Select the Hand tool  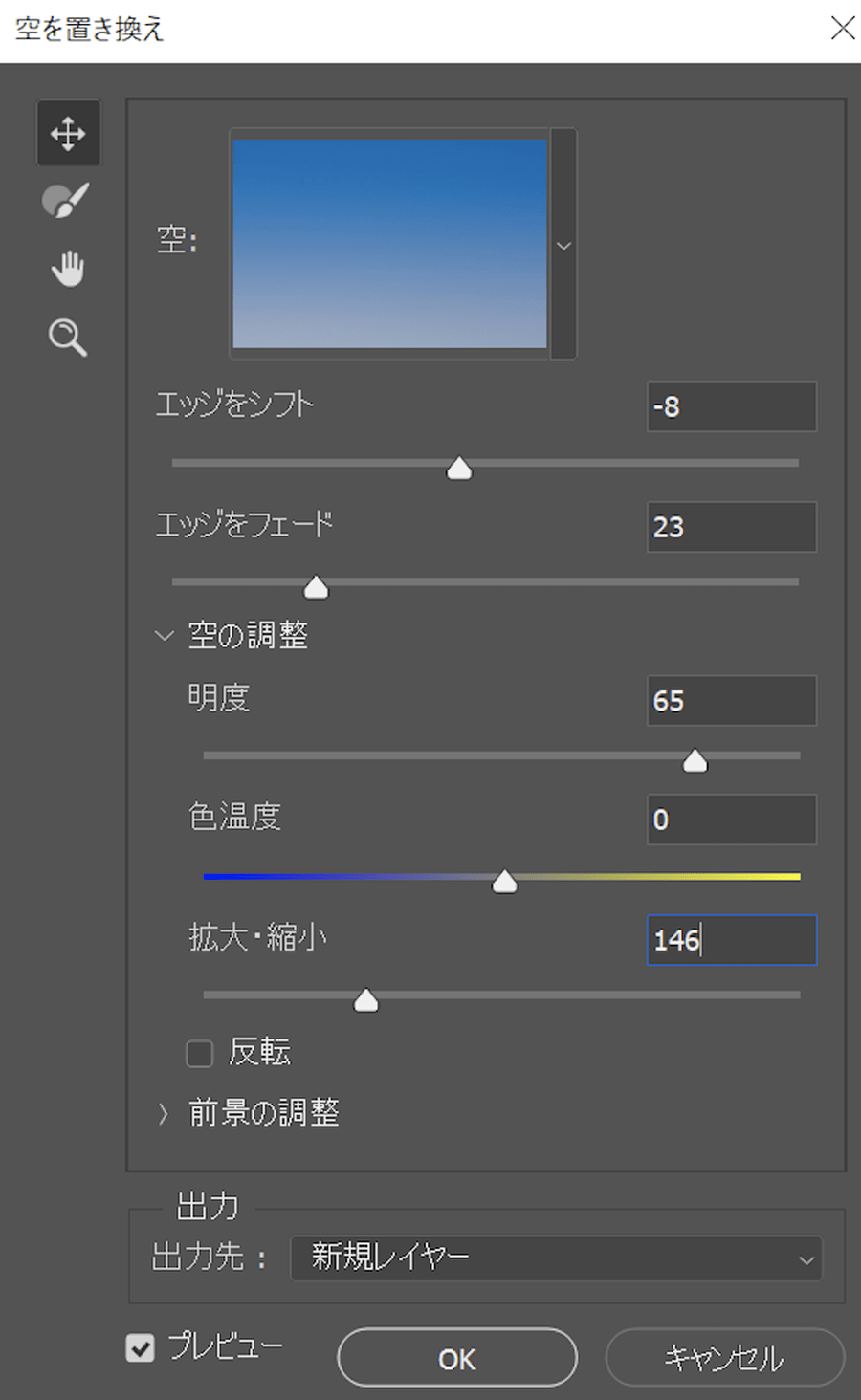pos(68,269)
